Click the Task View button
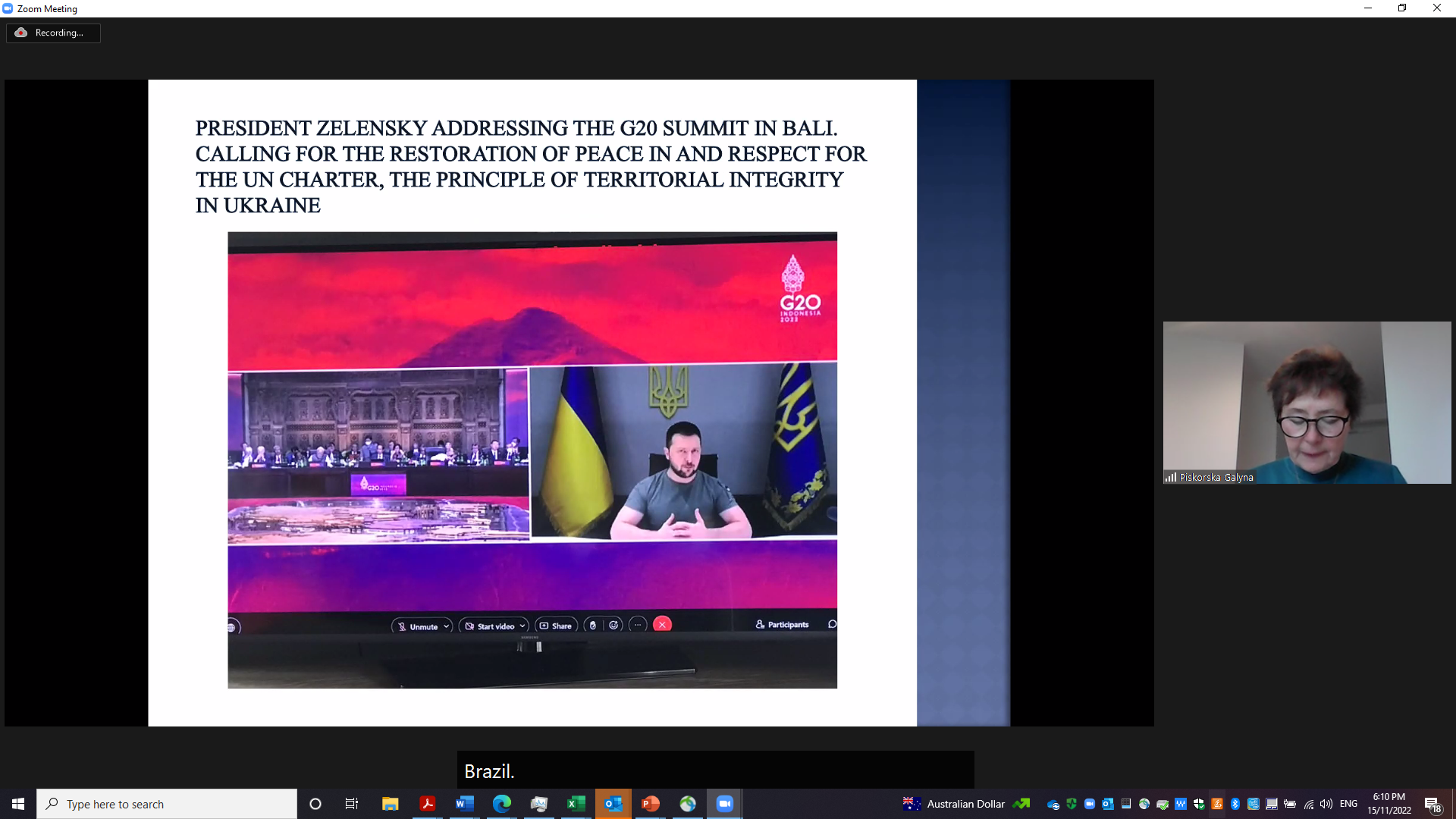 [352, 804]
